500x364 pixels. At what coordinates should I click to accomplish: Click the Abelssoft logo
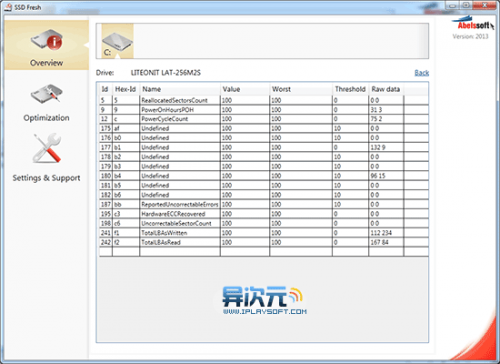pos(473,24)
